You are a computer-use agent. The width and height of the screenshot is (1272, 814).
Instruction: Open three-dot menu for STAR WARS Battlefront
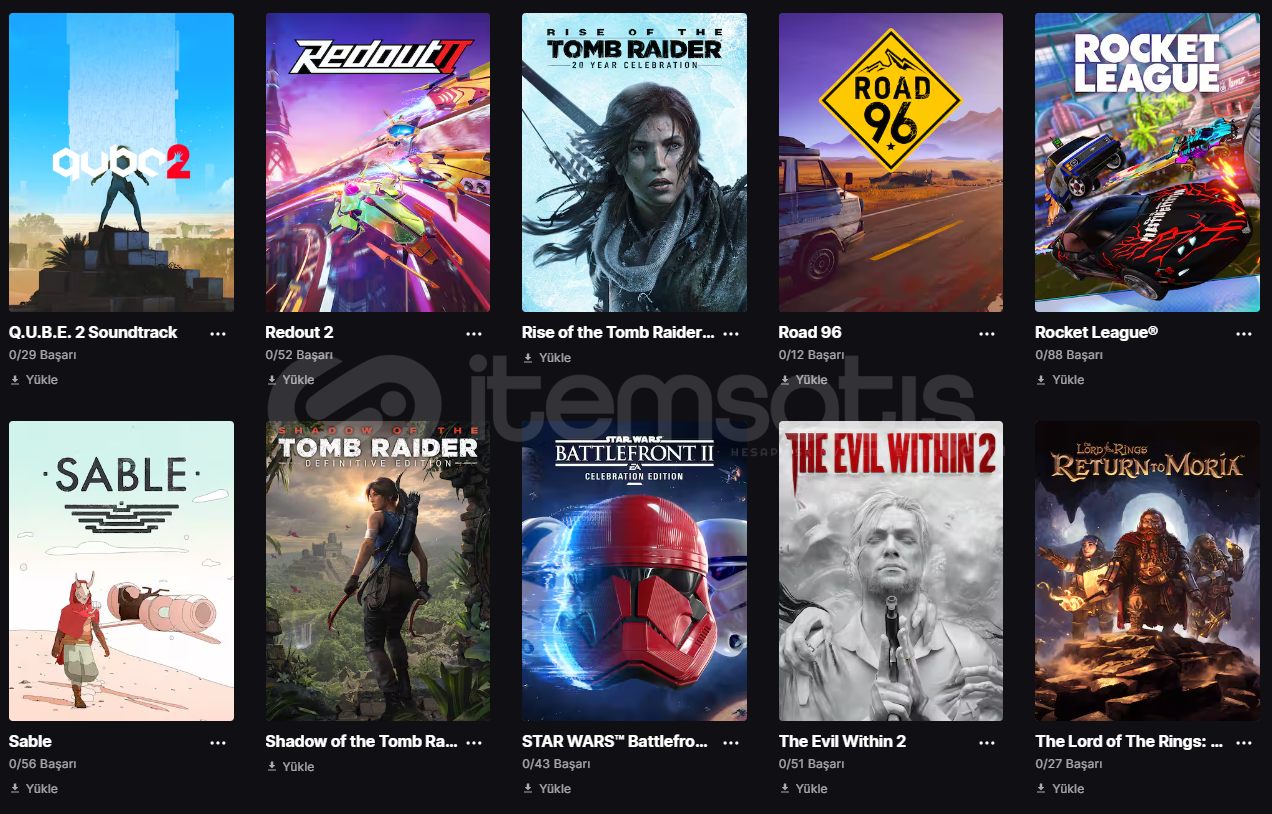point(731,743)
